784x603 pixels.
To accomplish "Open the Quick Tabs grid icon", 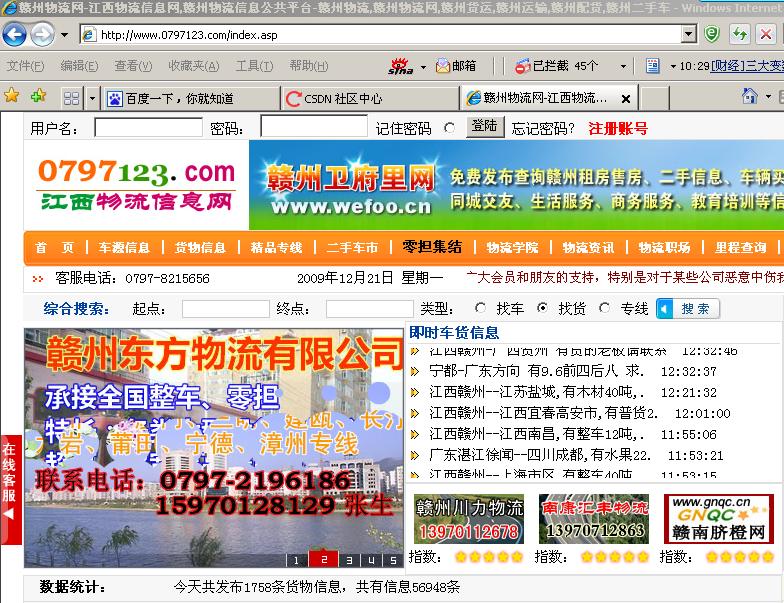I will pos(72,98).
